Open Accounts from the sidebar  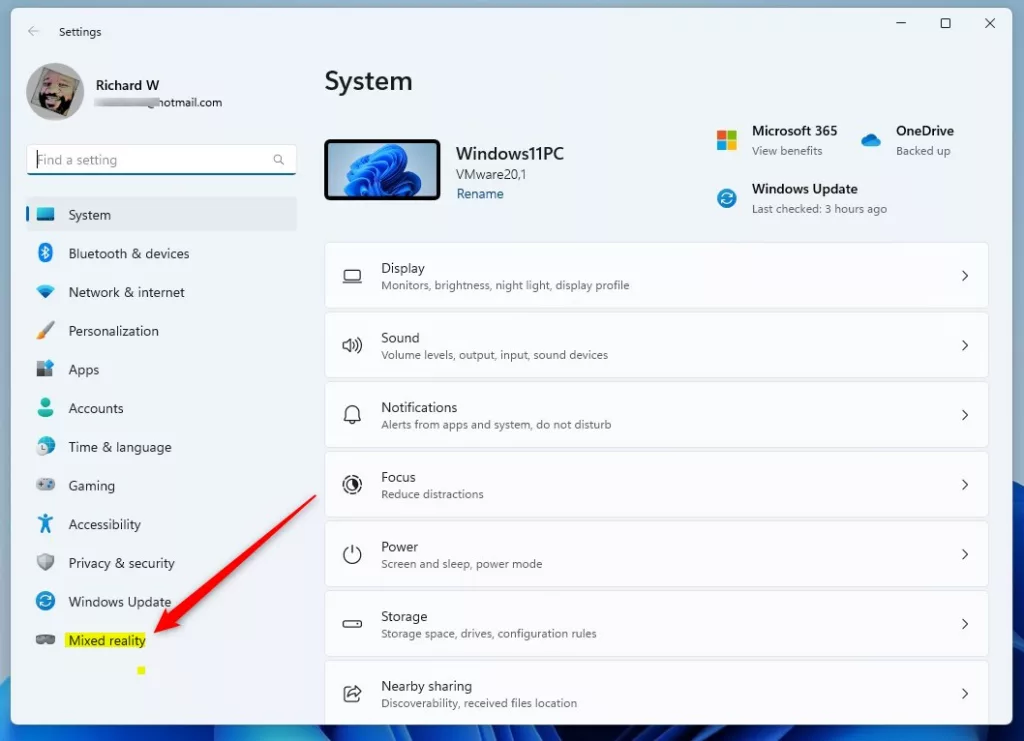tap(96, 408)
